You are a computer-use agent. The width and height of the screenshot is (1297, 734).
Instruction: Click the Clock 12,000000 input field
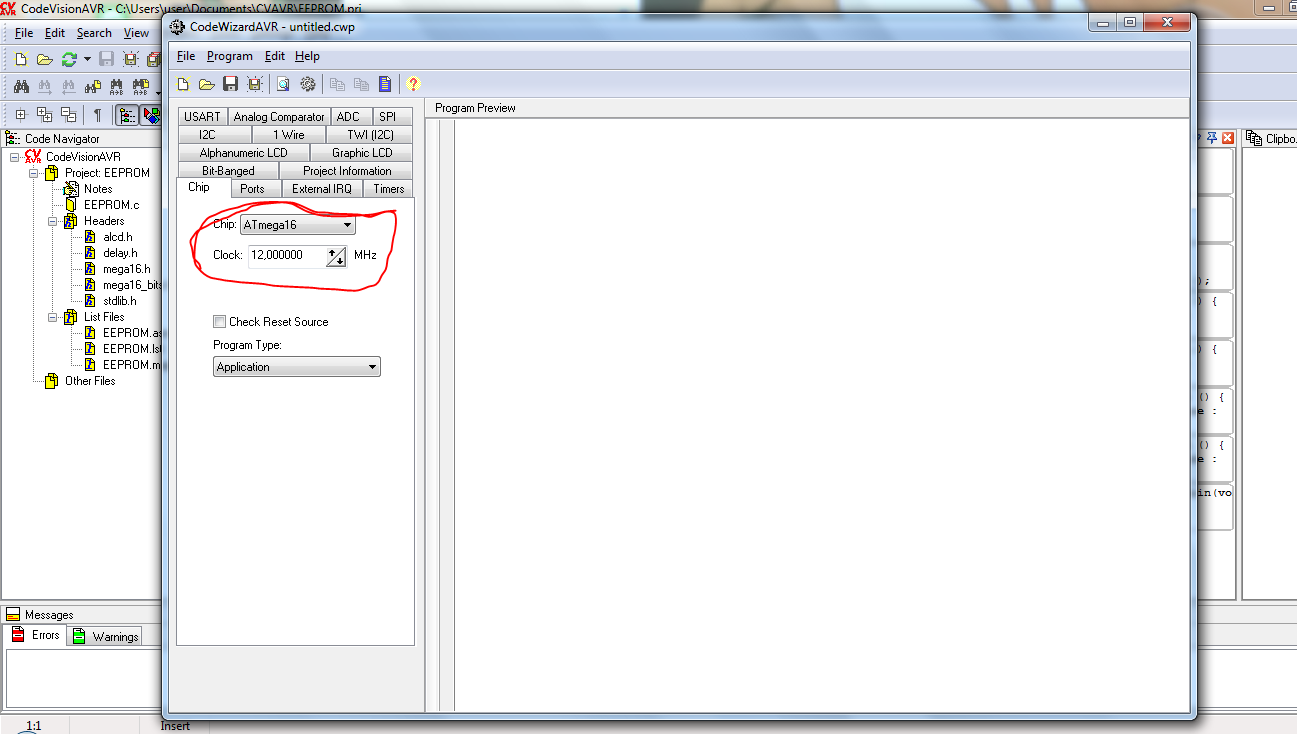286,255
